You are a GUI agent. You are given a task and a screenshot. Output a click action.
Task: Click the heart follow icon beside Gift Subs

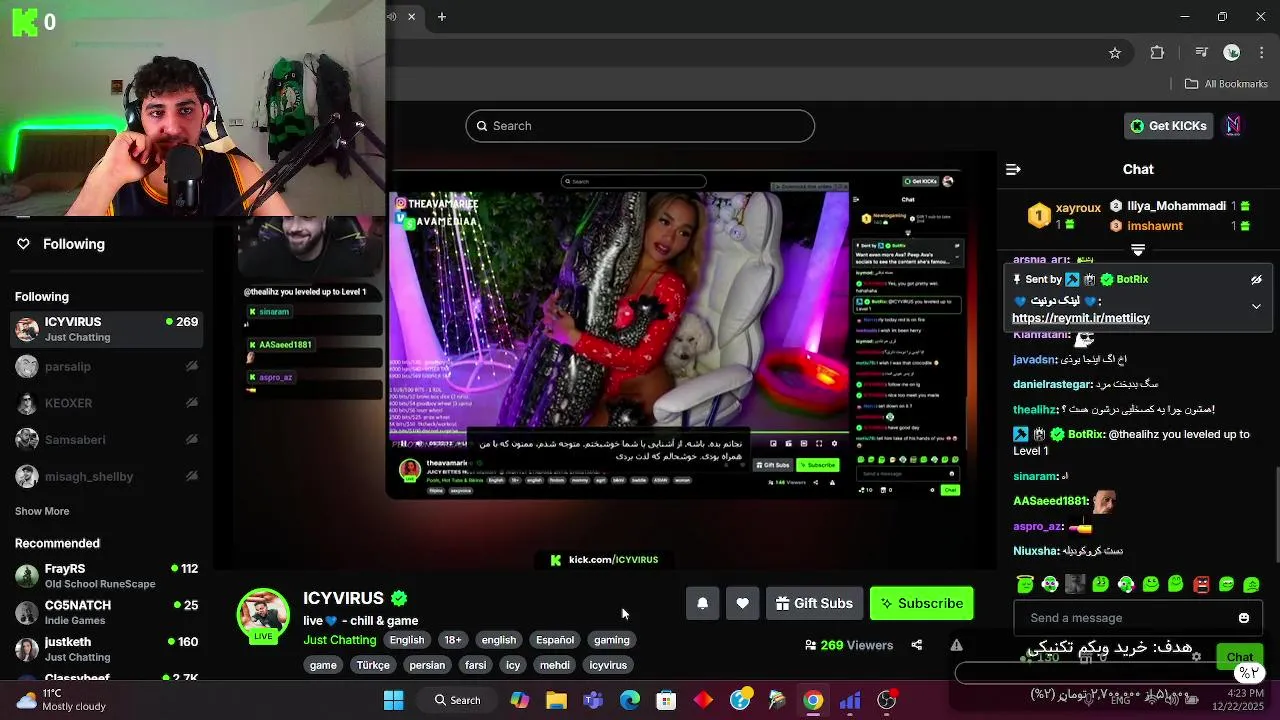[742, 603]
